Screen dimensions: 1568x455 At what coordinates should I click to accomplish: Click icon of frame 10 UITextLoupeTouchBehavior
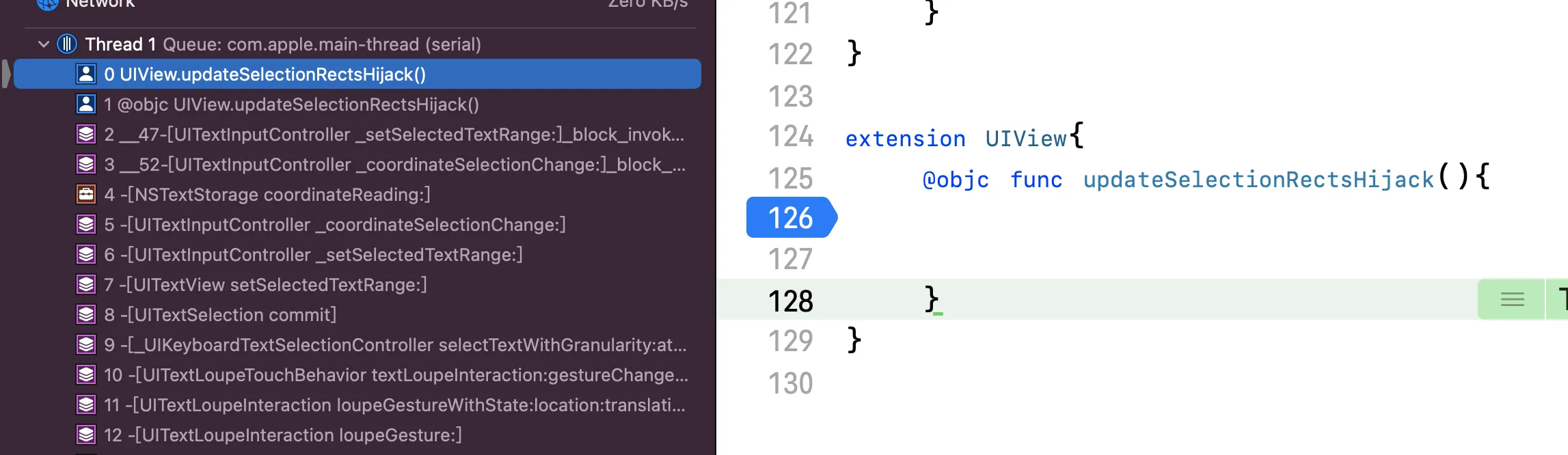click(x=86, y=375)
